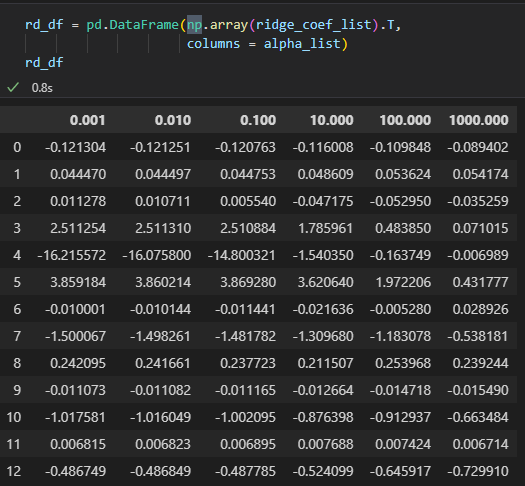Click the 10.000 column header
The height and width of the screenshot is (486, 525).
(332, 120)
